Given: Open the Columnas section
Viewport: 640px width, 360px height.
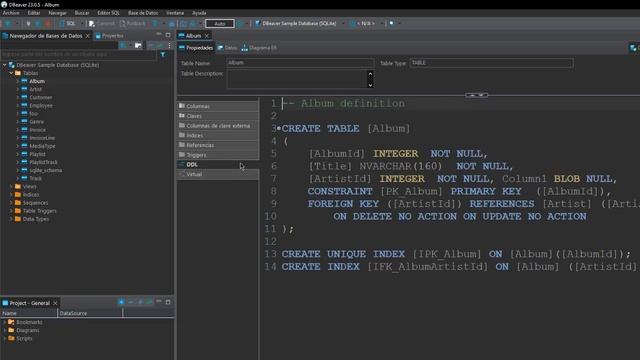Looking at the screenshot, I should (218, 106).
